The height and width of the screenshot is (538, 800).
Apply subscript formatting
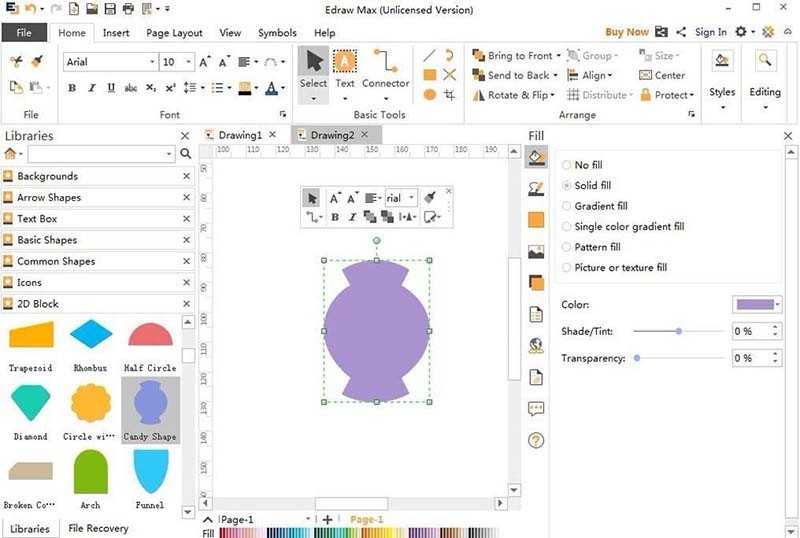(151, 88)
